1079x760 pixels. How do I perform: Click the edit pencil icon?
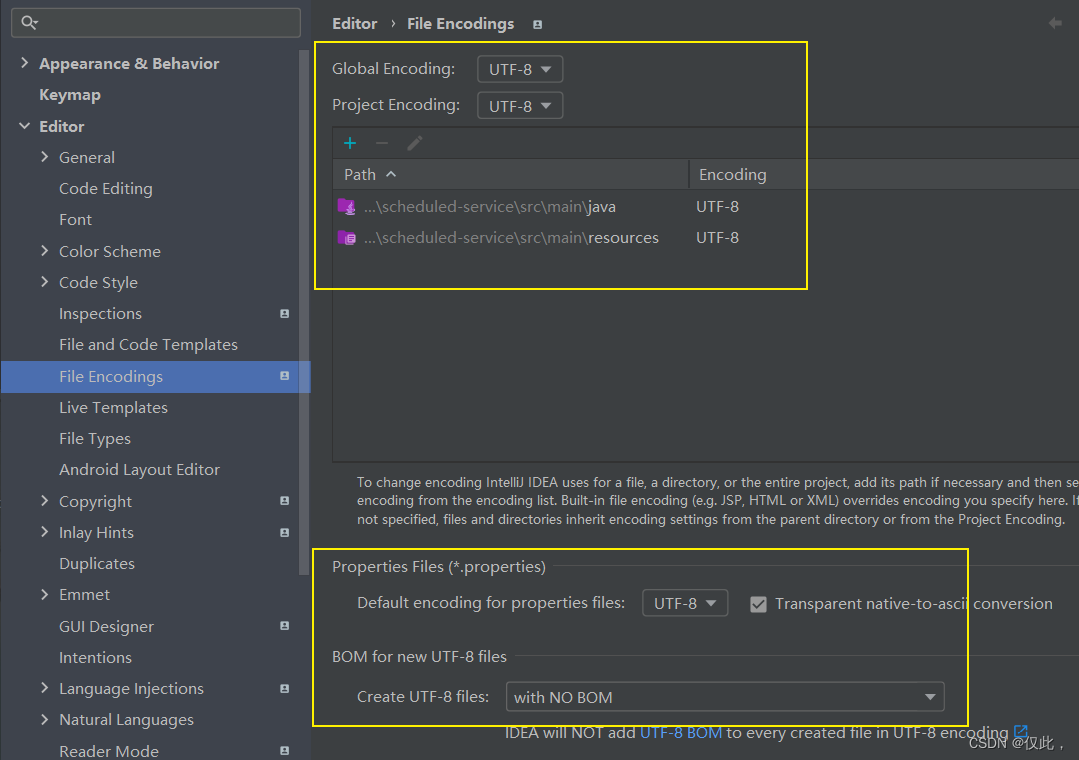(414, 143)
